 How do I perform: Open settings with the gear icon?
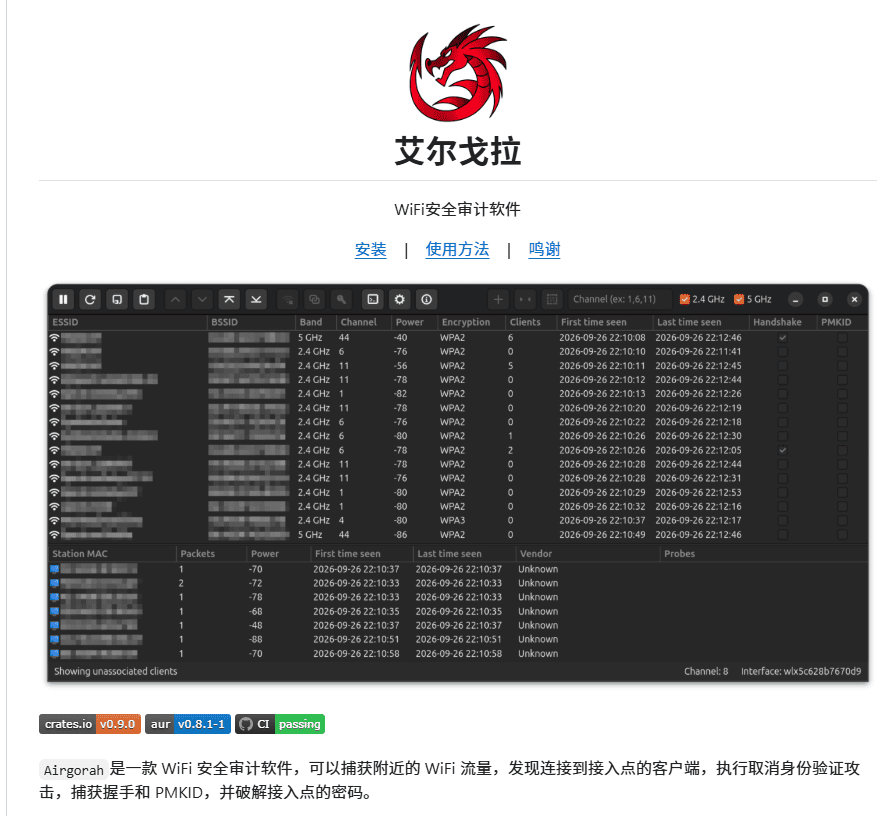pyautogui.click(x=400, y=299)
